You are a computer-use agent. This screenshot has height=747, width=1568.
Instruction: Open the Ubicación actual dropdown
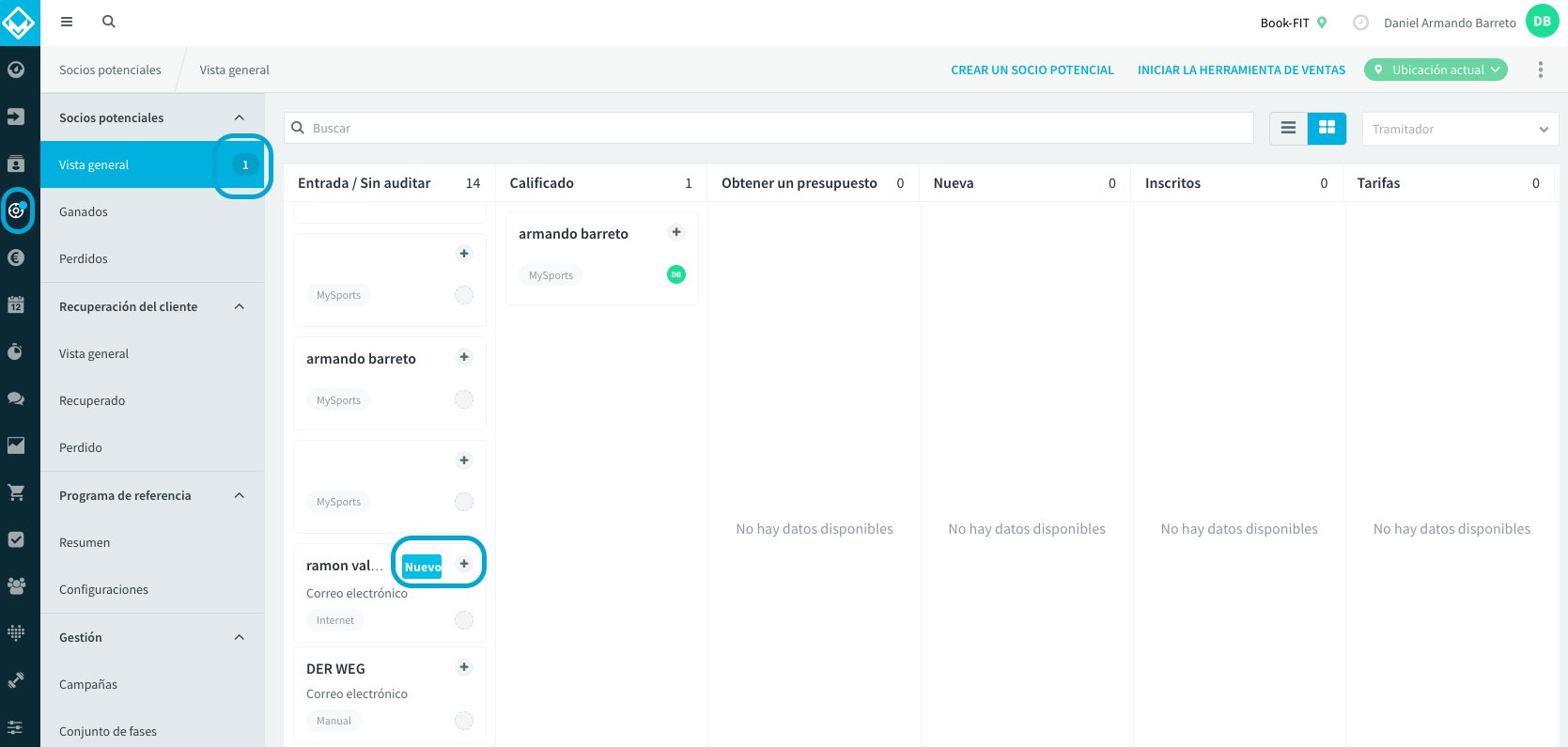click(x=1436, y=70)
